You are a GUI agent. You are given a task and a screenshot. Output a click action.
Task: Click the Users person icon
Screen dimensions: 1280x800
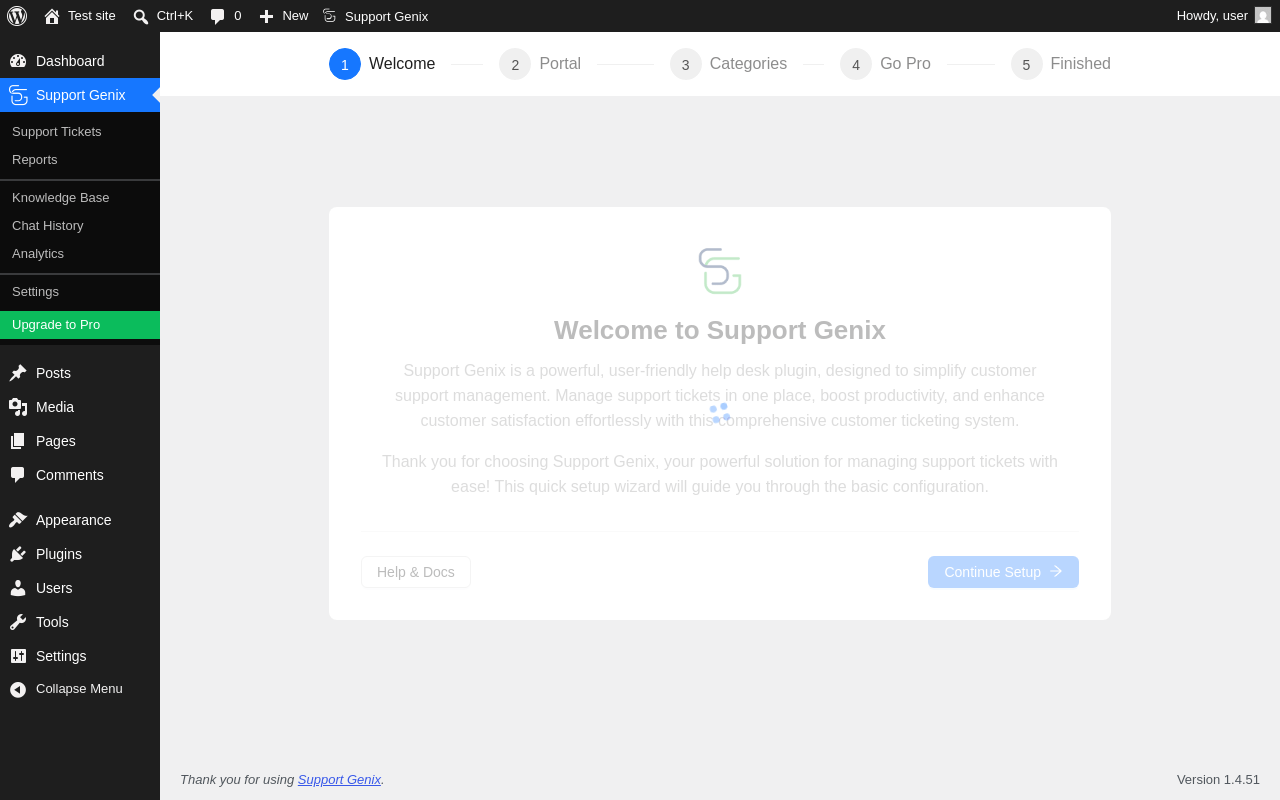[x=18, y=588]
